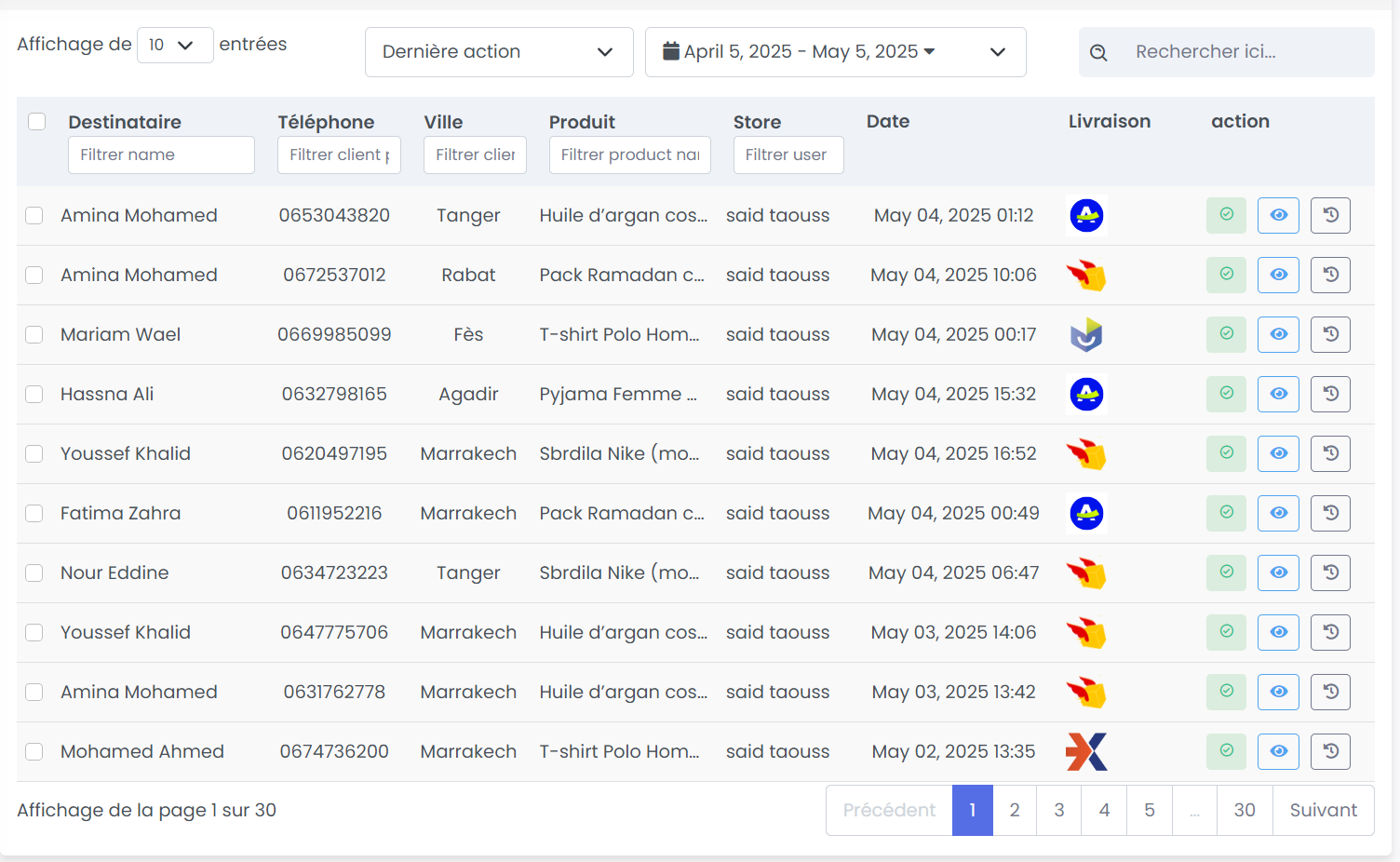Image resolution: width=1400 pixels, height=862 pixels.
Task: Jump to page 30 in pagination
Action: point(1245,810)
